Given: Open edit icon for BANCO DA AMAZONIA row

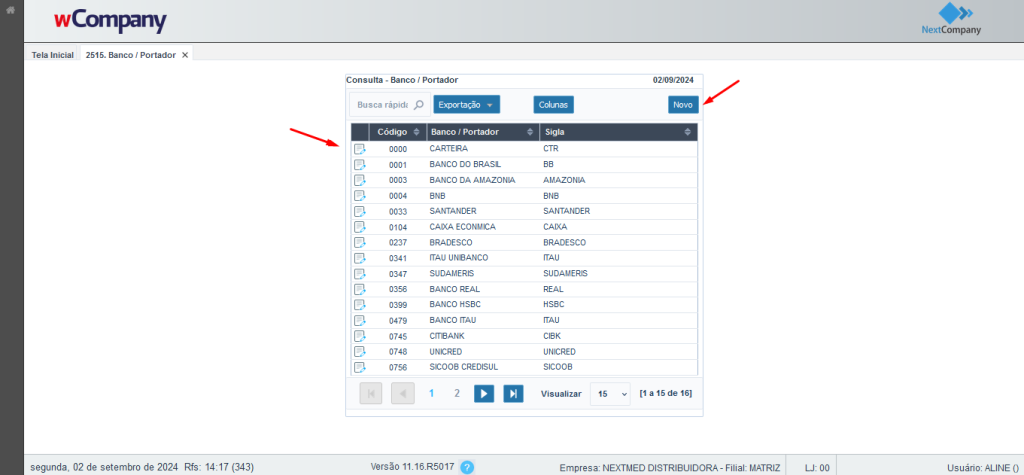Looking at the screenshot, I should pos(360,180).
